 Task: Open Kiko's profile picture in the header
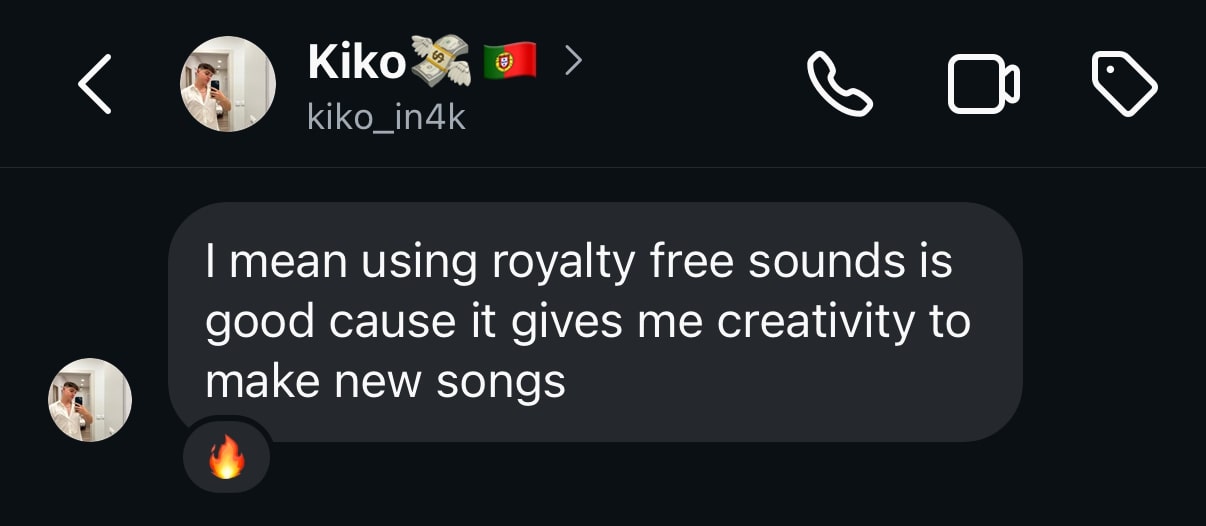[227, 84]
